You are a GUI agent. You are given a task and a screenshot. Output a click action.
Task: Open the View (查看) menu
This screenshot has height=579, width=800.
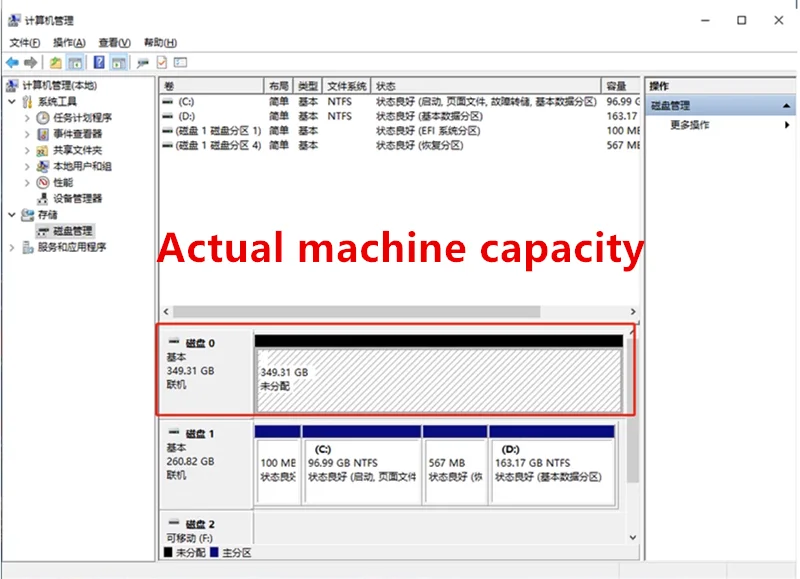click(x=114, y=43)
